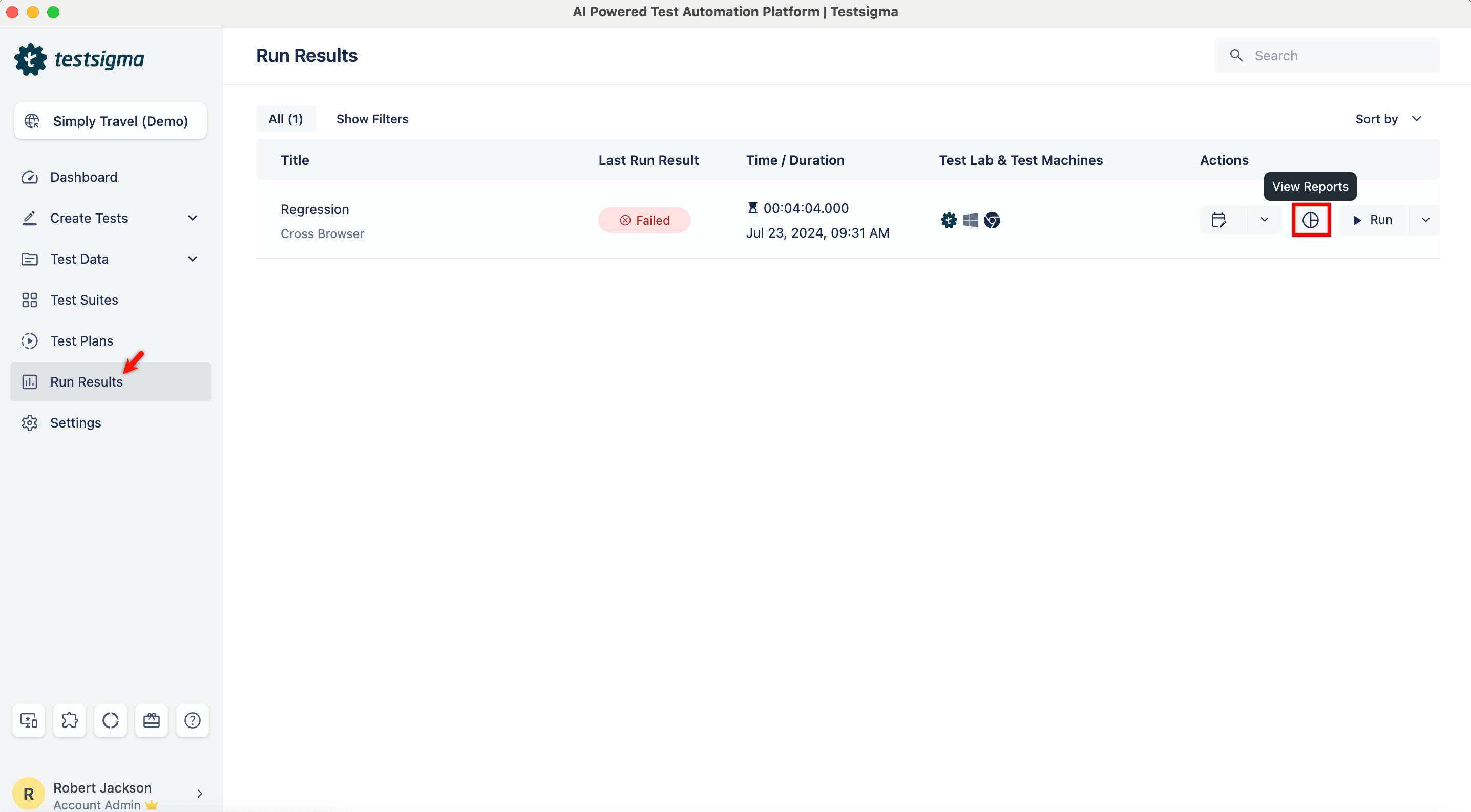This screenshot has height=812, width=1471.
Task: Open the Regression test plan title
Action: 314,209
